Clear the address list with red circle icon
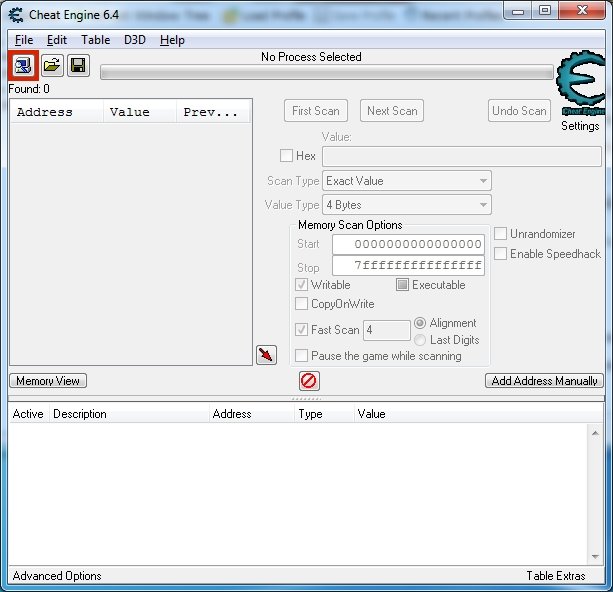 coord(309,381)
